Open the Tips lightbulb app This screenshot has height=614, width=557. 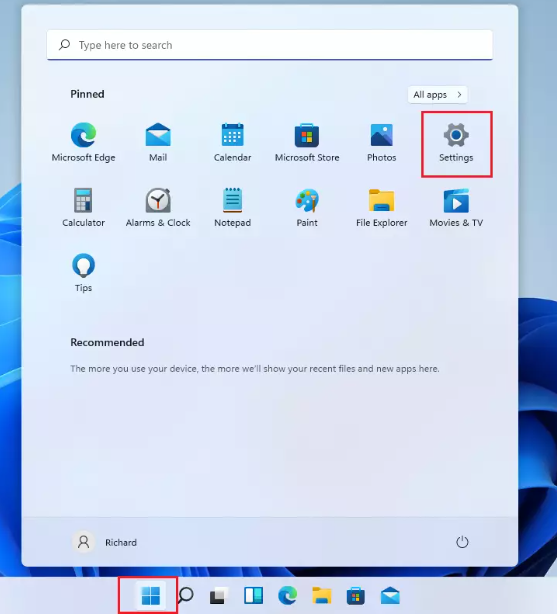pos(83,273)
